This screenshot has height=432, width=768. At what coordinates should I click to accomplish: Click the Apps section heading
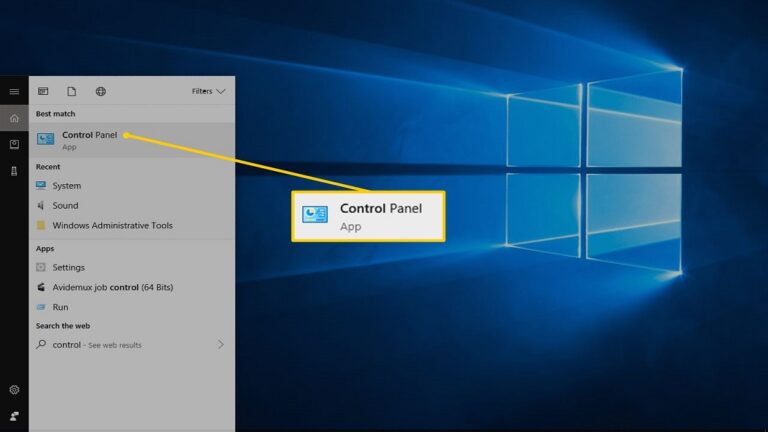pyautogui.click(x=45, y=249)
